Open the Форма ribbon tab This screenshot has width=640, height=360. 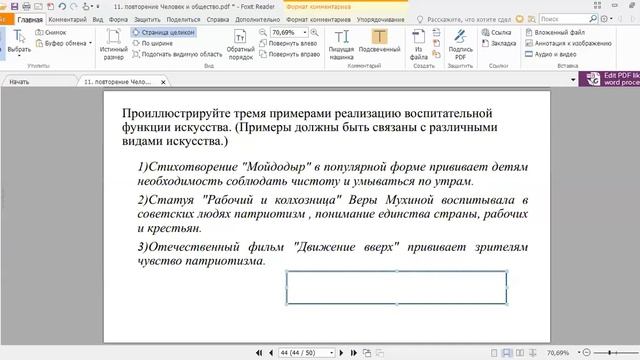(x=118, y=19)
